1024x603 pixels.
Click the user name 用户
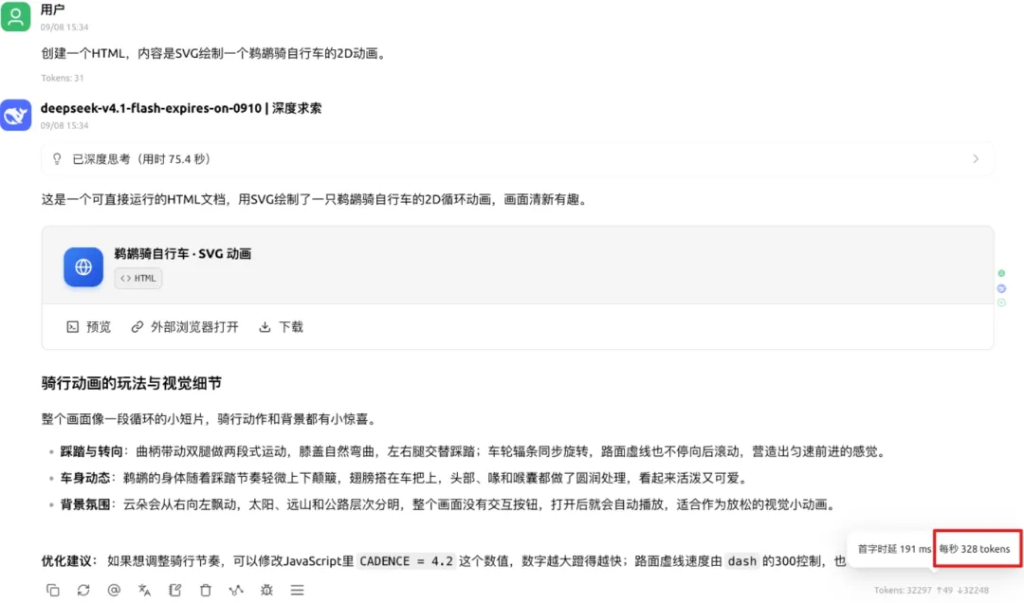tap(52, 10)
